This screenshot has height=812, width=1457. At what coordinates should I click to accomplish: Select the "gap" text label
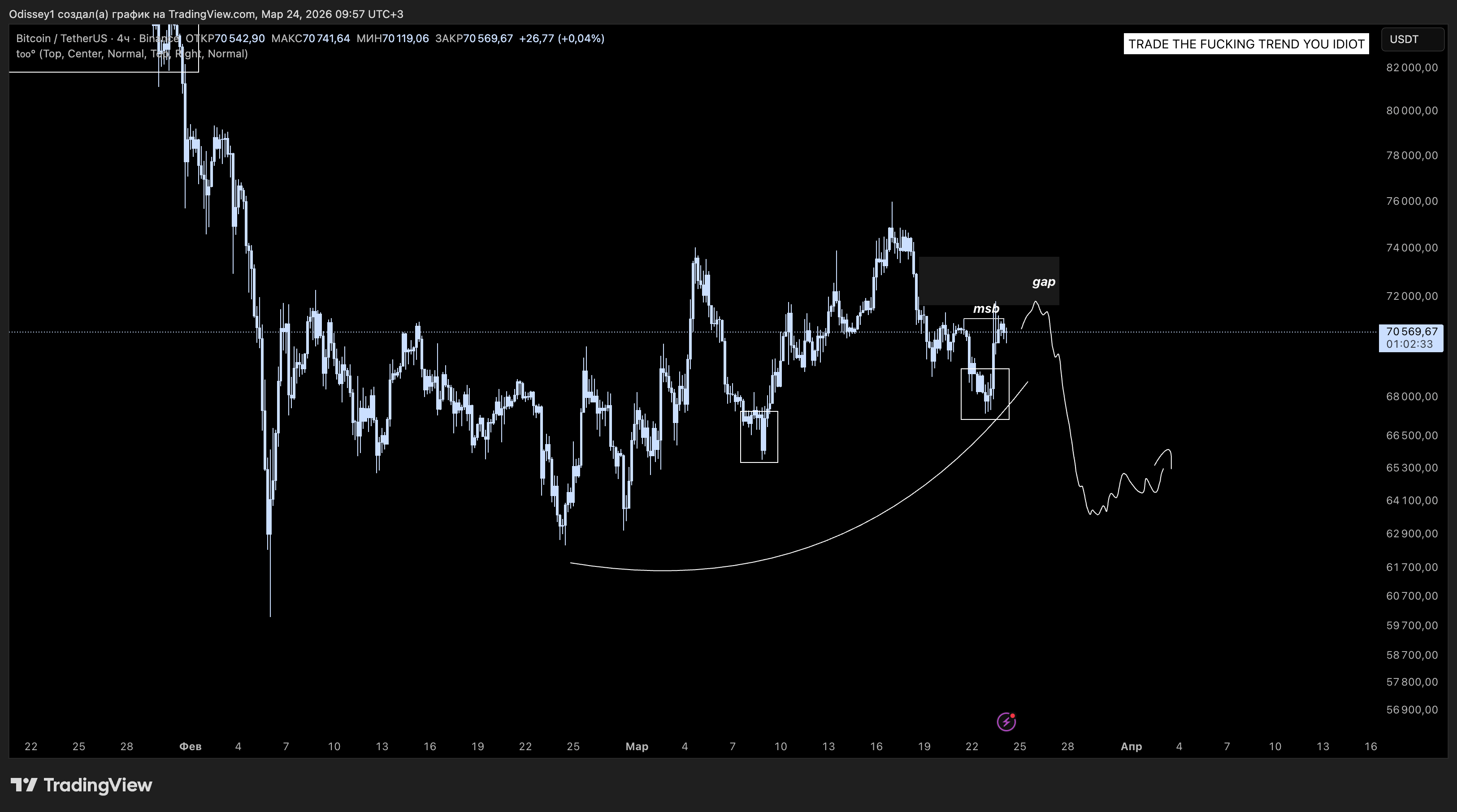tap(1044, 281)
